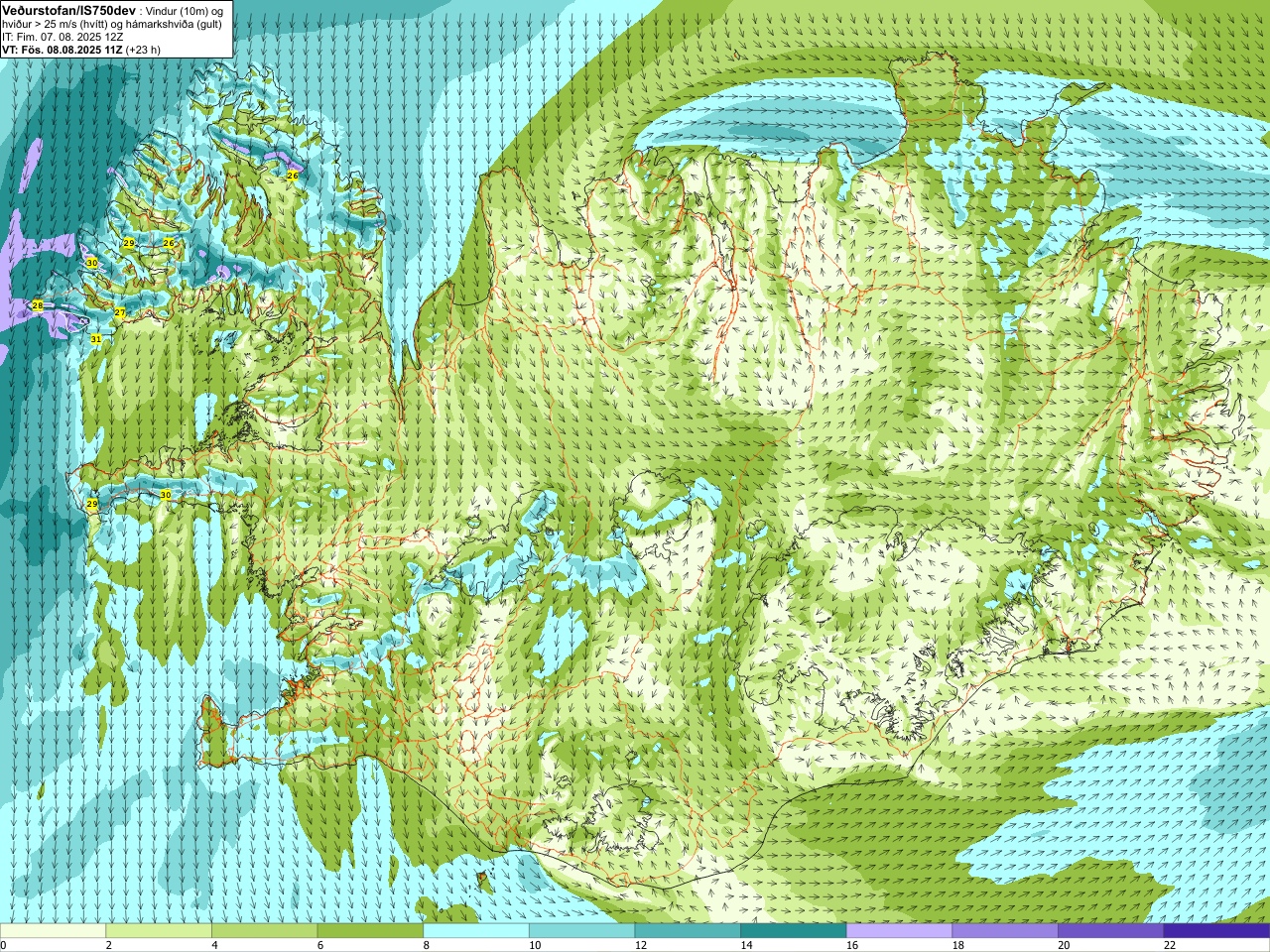Click the lavender 16–18 m/s legend swatch
1270x952 pixels.
(x=900, y=931)
